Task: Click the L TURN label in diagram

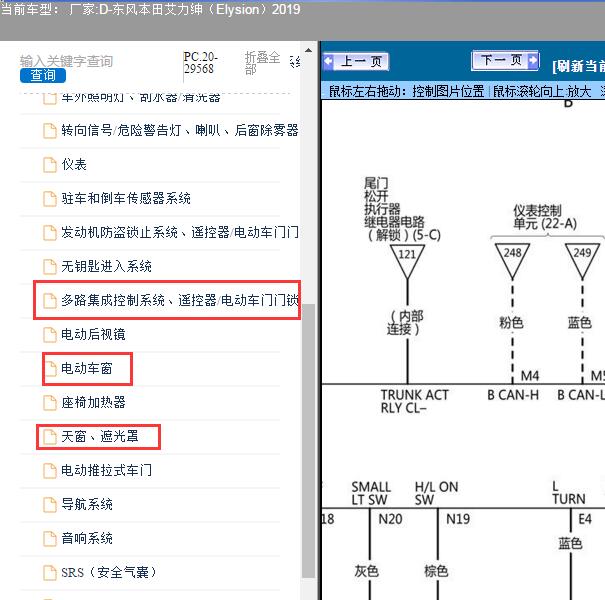Action: (569, 493)
